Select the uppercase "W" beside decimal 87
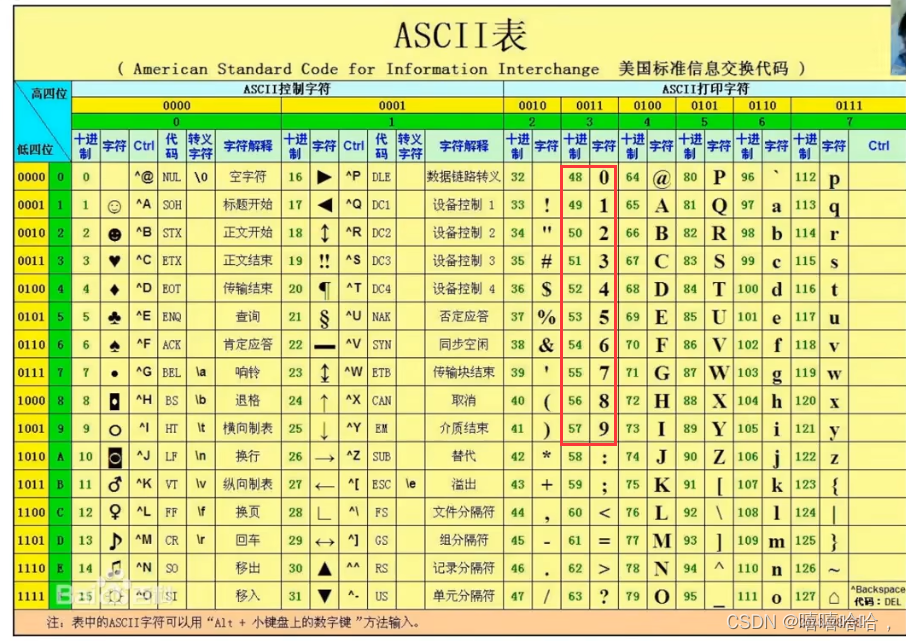906x641 pixels. (719, 373)
